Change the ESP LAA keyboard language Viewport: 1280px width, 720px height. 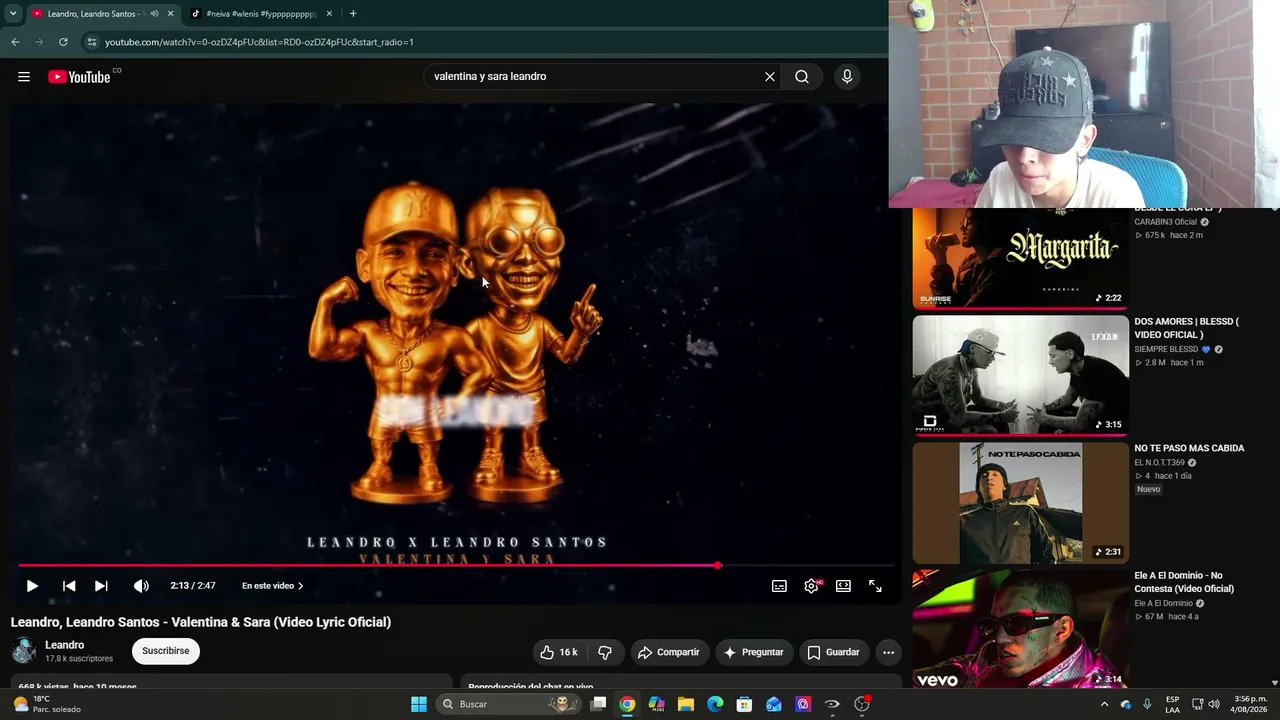(1173, 704)
